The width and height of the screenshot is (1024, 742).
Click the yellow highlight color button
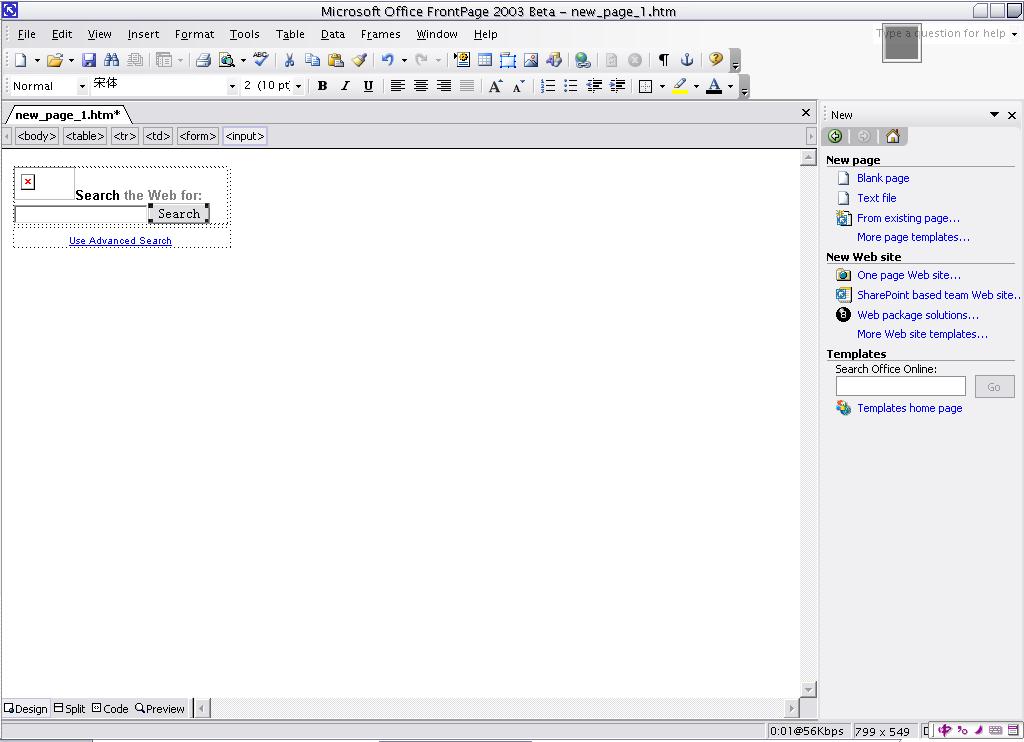pyautogui.click(x=680, y=87)
